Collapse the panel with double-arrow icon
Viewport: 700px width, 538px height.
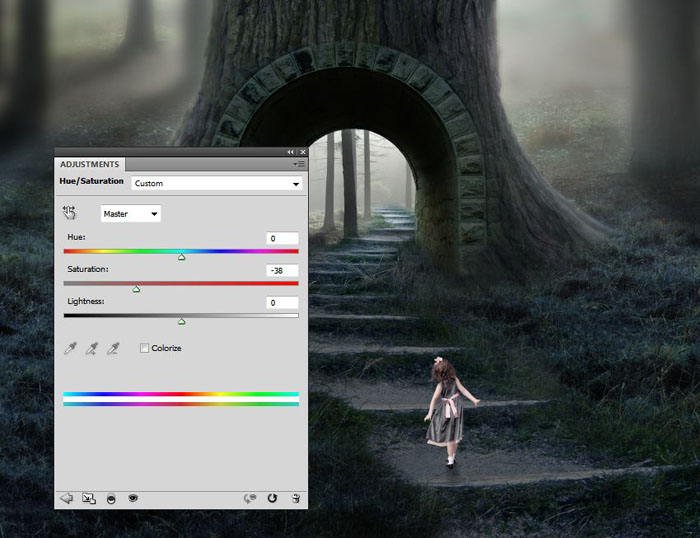point(291,152)
